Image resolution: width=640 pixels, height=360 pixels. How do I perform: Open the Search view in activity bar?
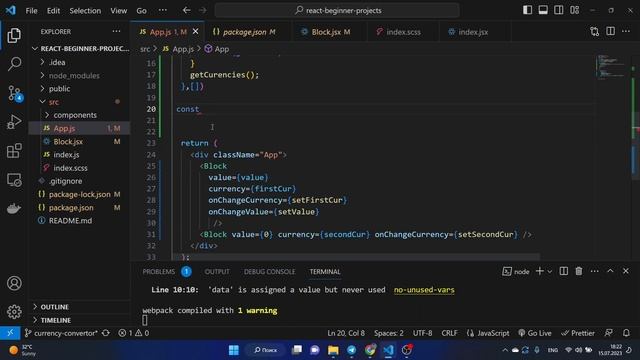click(14, 64)
